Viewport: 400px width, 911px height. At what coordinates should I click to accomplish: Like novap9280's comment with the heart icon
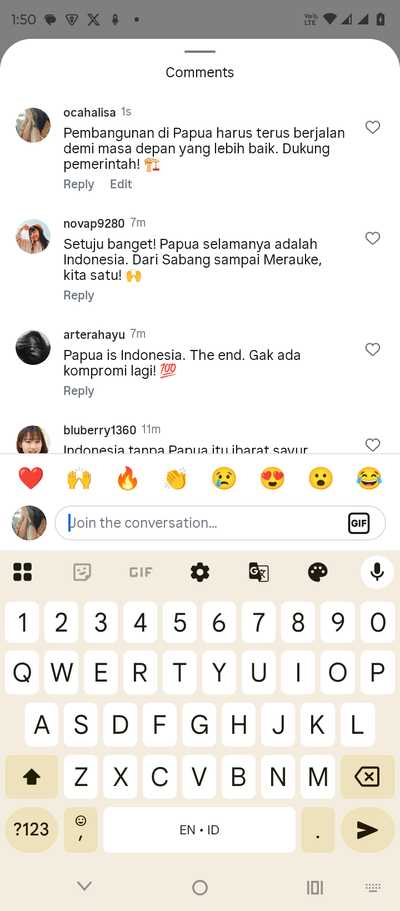[x=372, y=238]
